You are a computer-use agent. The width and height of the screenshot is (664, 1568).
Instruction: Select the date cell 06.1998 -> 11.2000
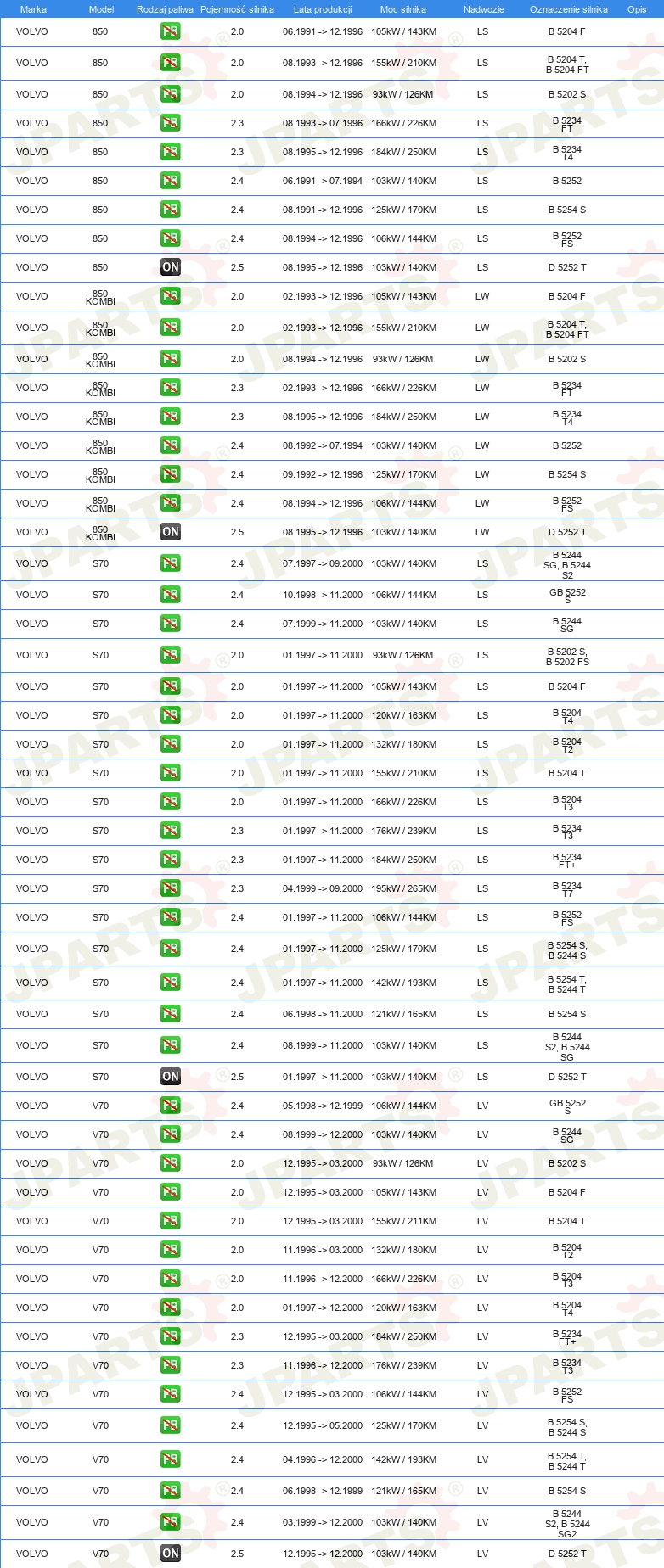(x=323, y=1014)
